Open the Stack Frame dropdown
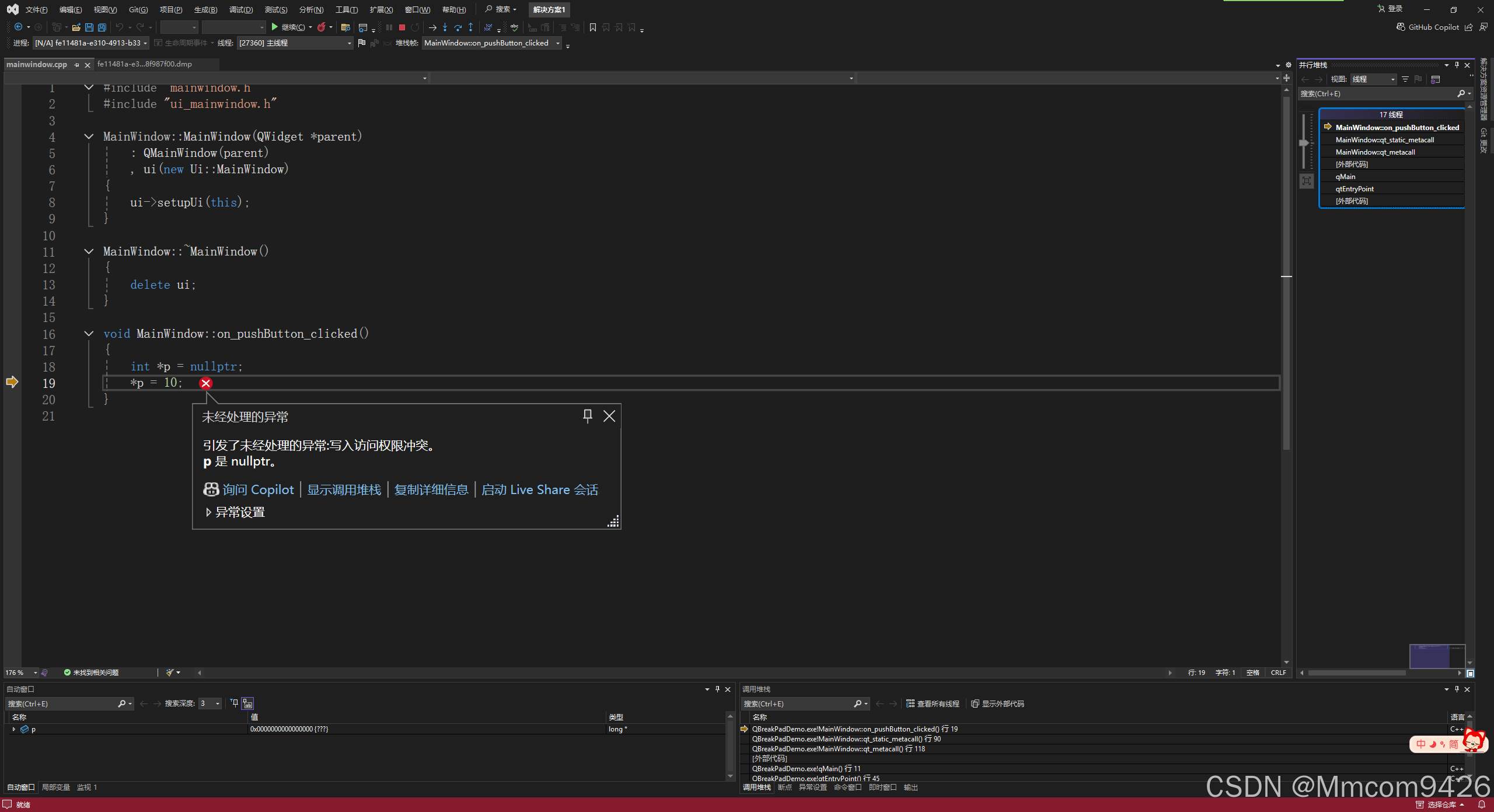Viewport: 1494px width, 812px height. tap(558, 43)
